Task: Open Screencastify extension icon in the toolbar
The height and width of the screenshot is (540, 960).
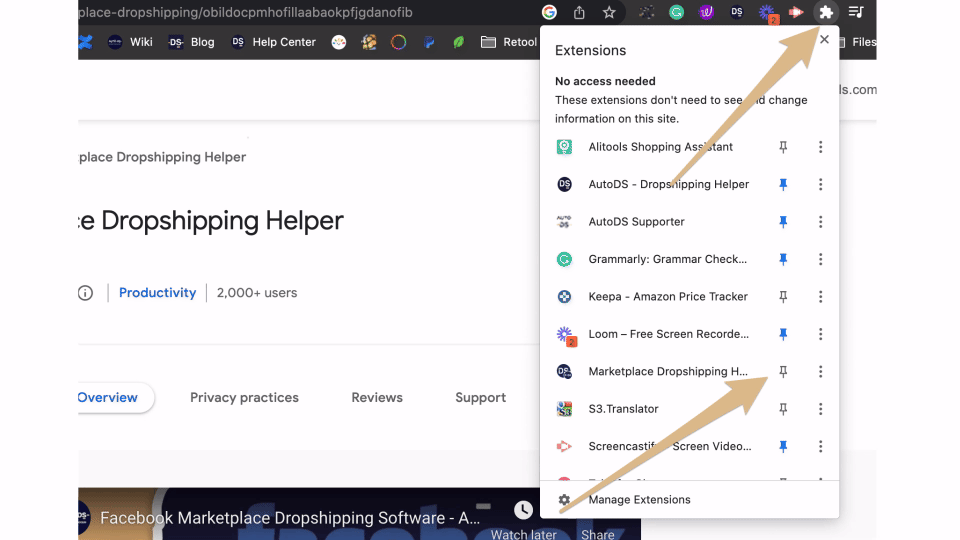Action: click(x=796, y=12)
